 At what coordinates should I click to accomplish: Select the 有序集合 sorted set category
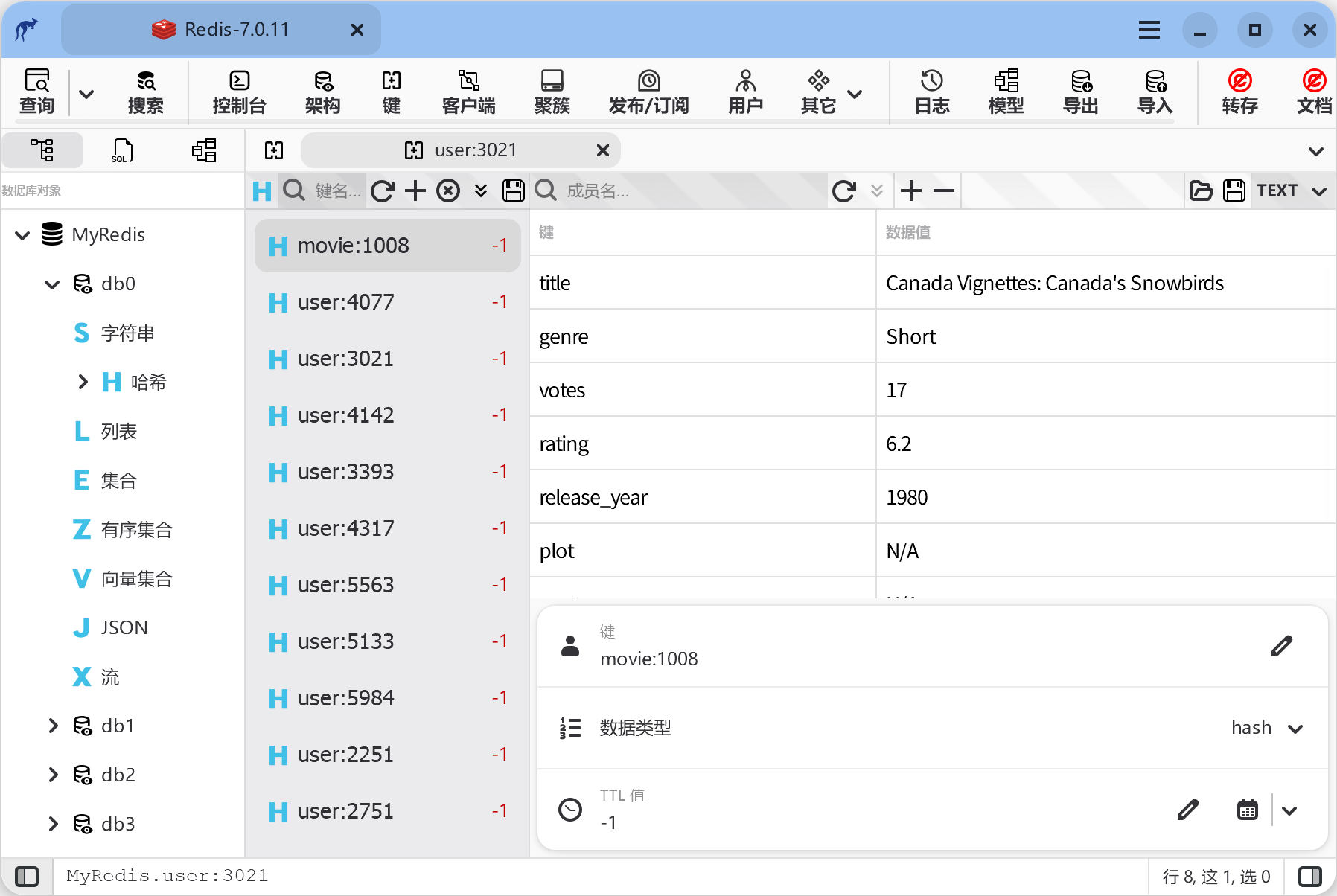[136, 530]
